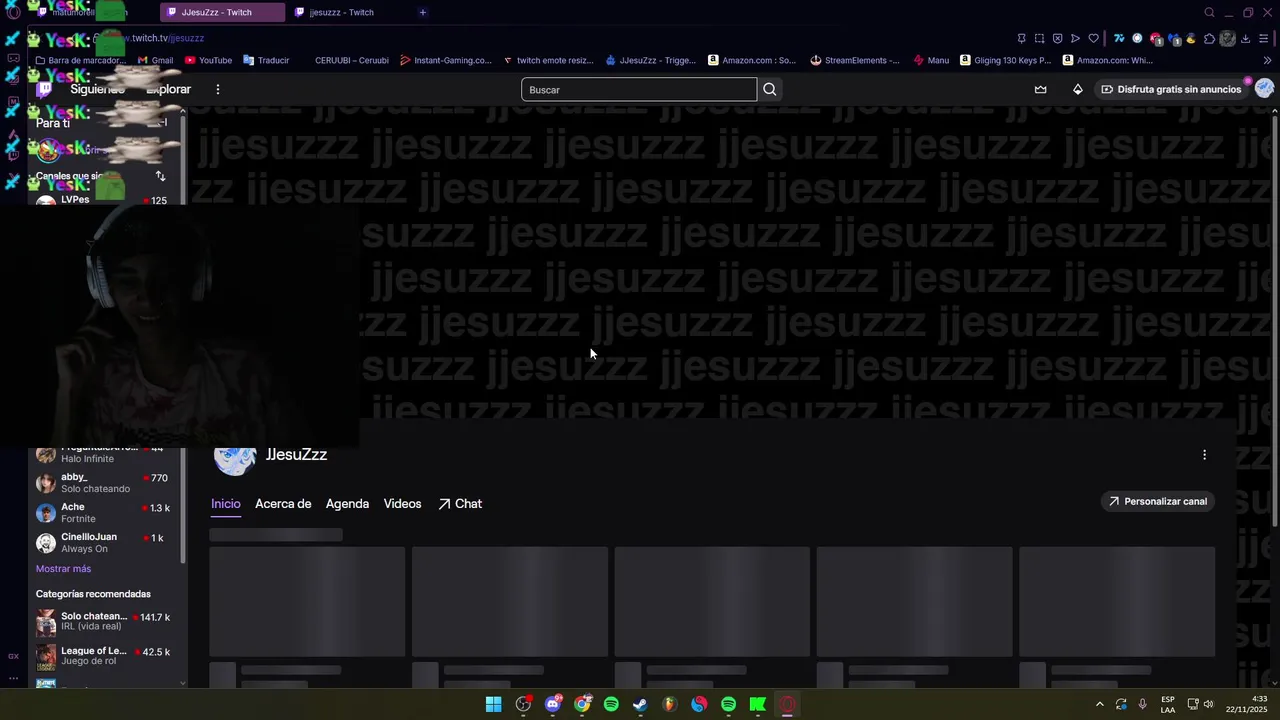Open Kick app from the taskbar
This screenshot has width=1280, height=720.
[758, 704]
